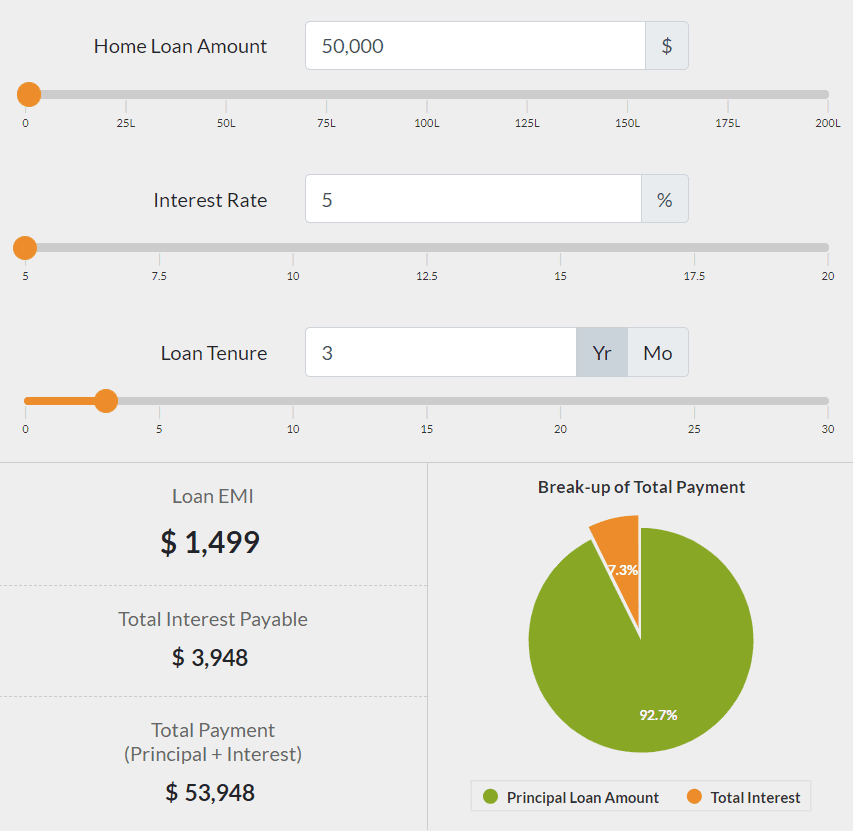Viewport: 853px width, 831px height.
Task: Click the 12.5 mark on interest slider
Action: (x=426, y=275)
